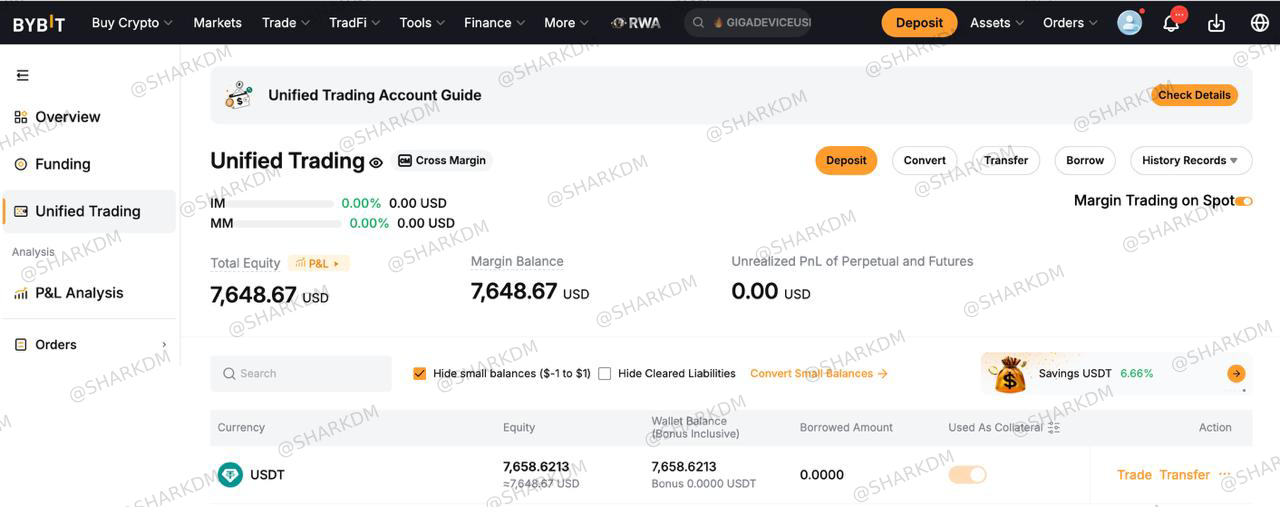This screenshot has width=1280, height=507.
Task: Click the Currency column header
Action: [241, 428]
